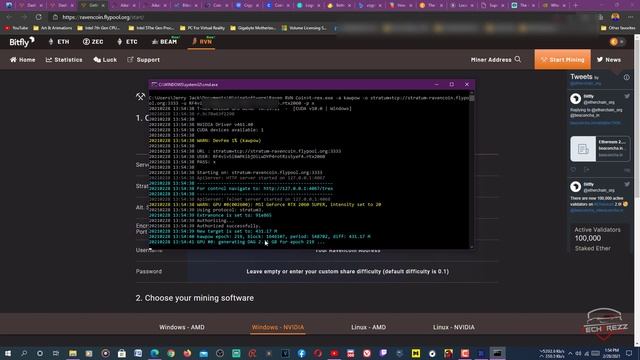Viewport: 640px width, 360px height.
Task: Click the taskbar search icon
Action: [24, 353]
